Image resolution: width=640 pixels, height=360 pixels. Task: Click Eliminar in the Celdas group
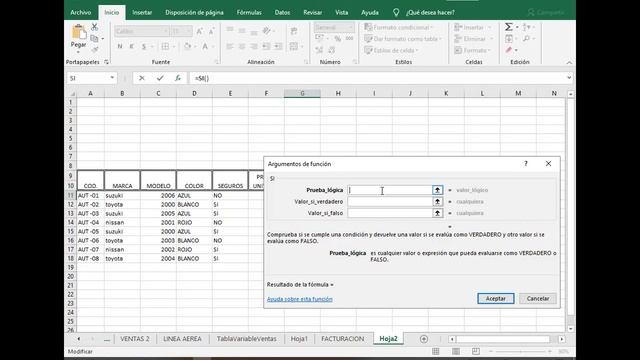[x=473, y=39]
